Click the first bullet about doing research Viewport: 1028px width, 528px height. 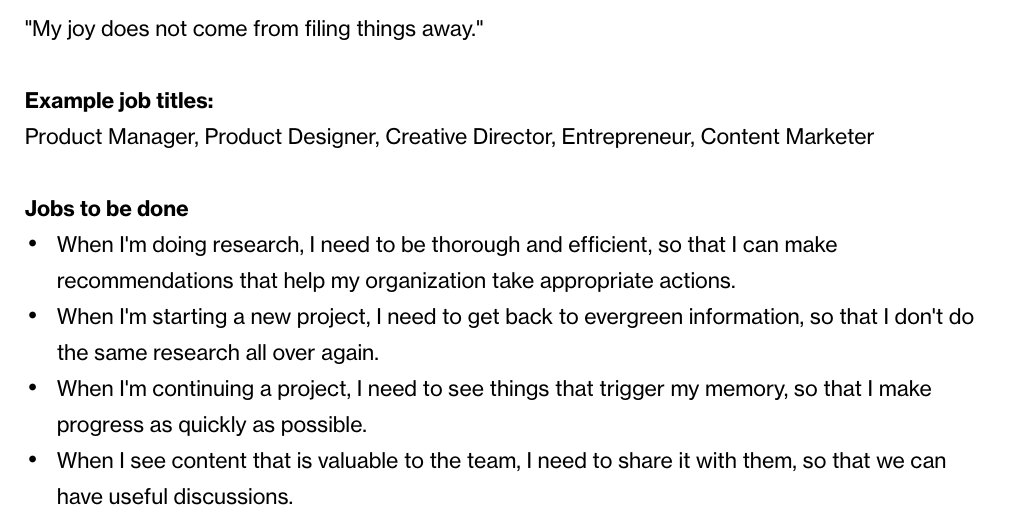tap(447, 263)
